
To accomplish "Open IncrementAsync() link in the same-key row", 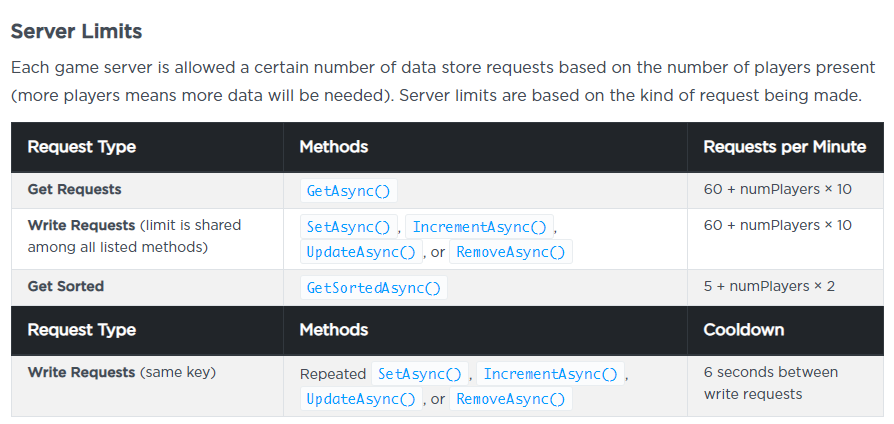I will 551,374.
